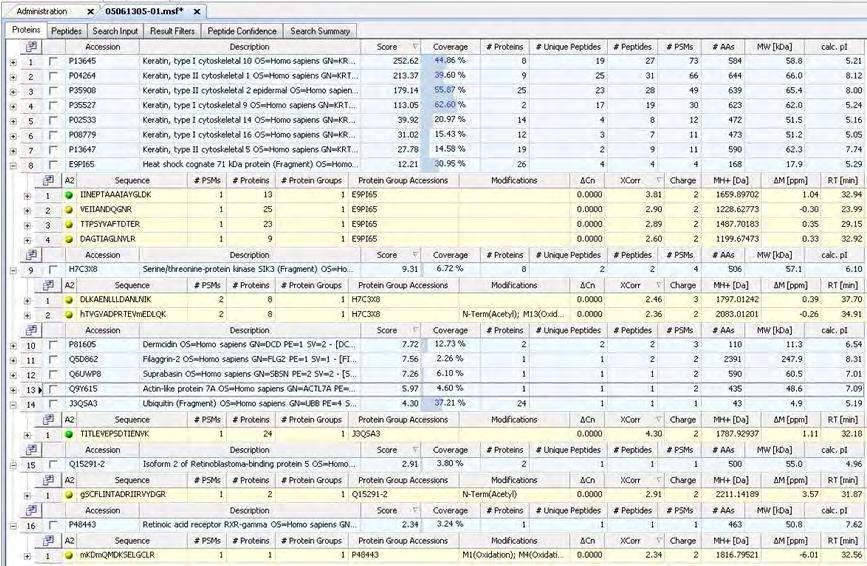Check the box for protein P35908

[x=53, y=91]
